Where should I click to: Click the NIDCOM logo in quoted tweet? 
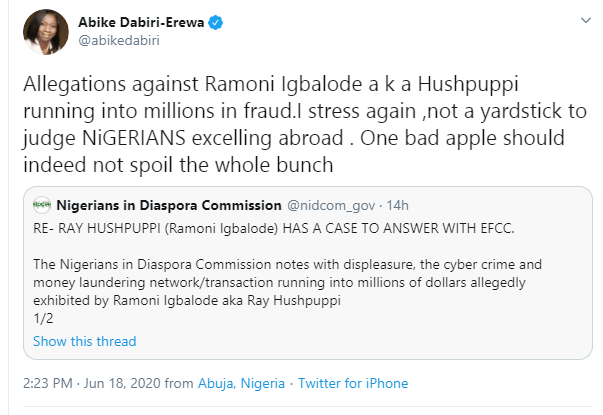pos(41,206)
